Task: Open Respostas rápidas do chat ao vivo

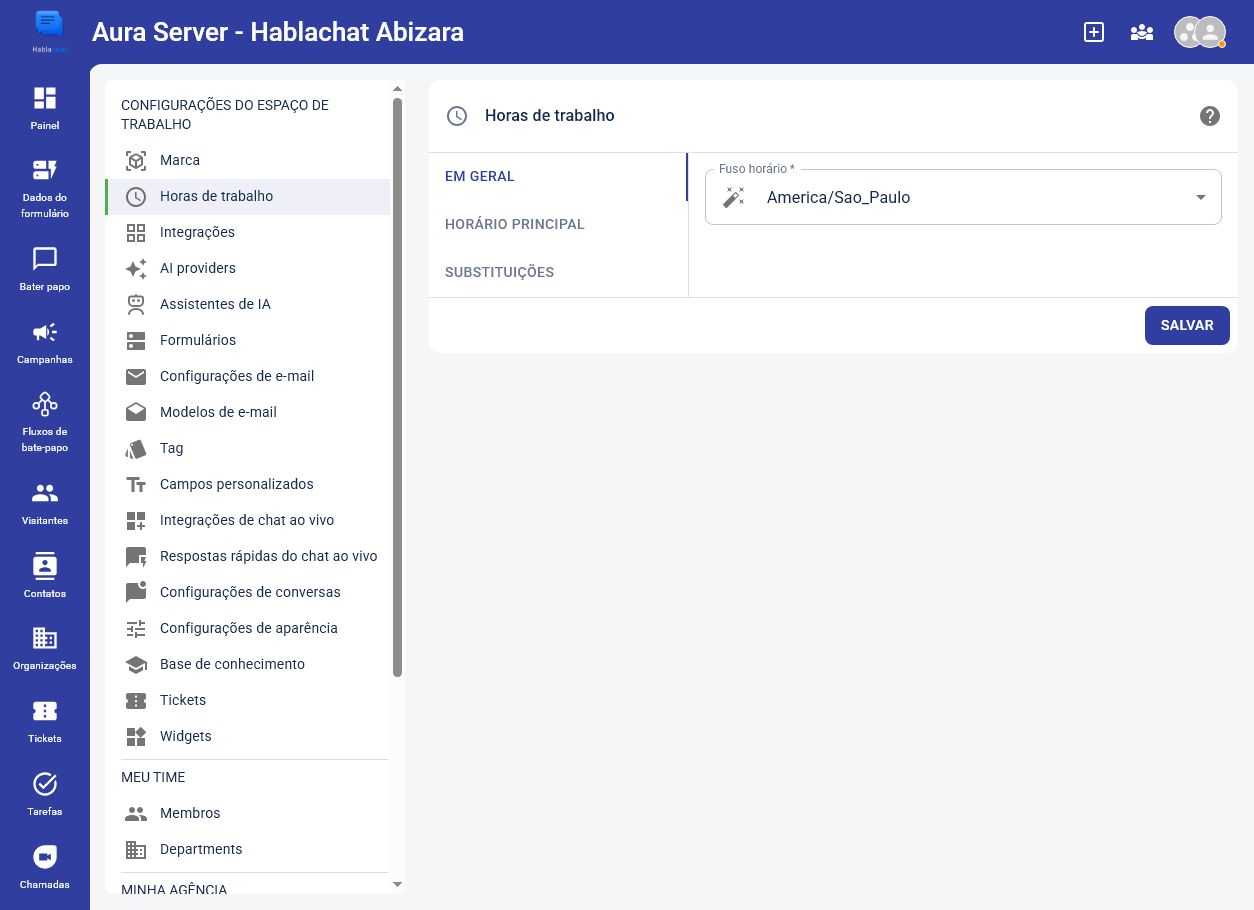Action: click(x=247, y=556)
